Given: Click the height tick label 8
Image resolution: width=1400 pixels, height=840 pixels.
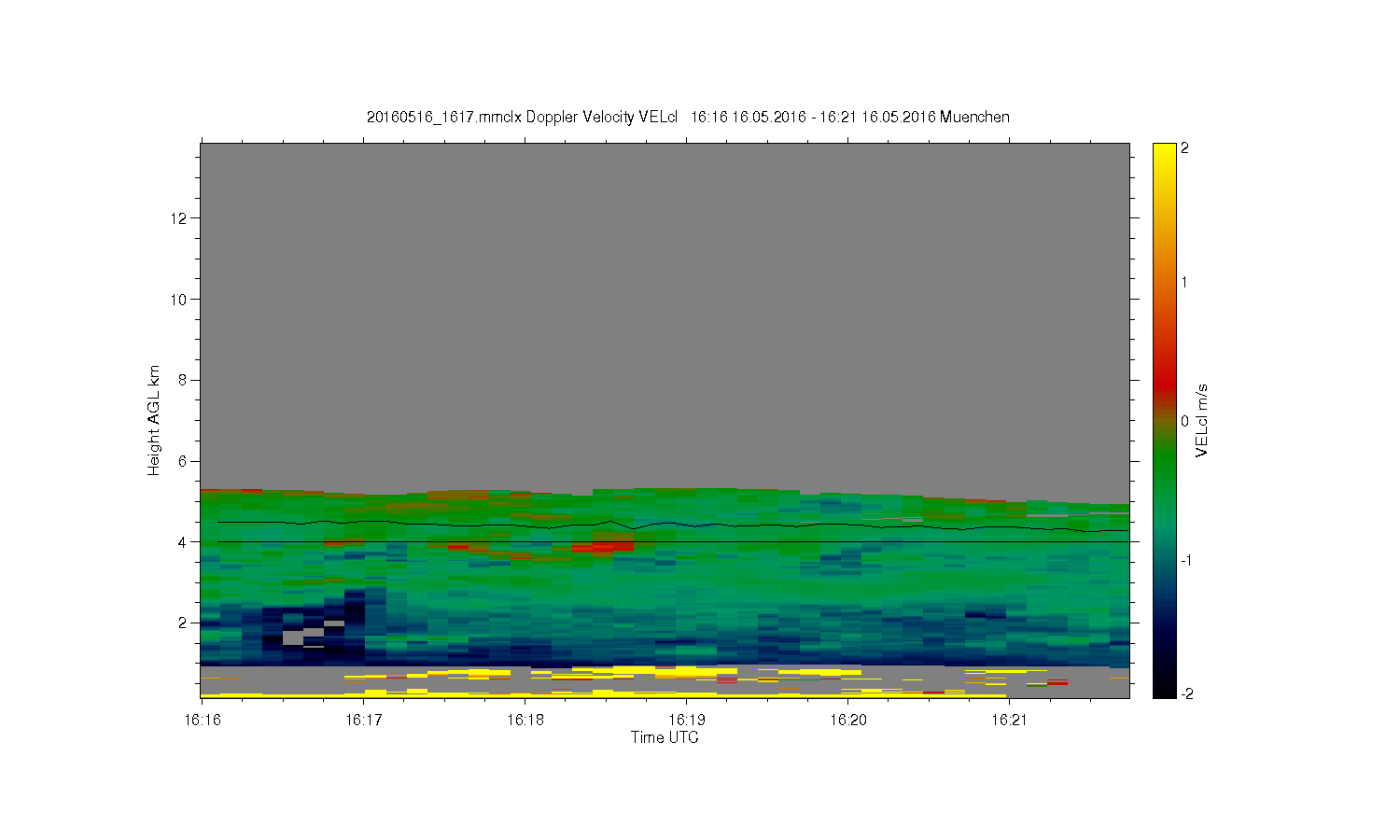Looking at the screenshot, I should tap(183, 380).
